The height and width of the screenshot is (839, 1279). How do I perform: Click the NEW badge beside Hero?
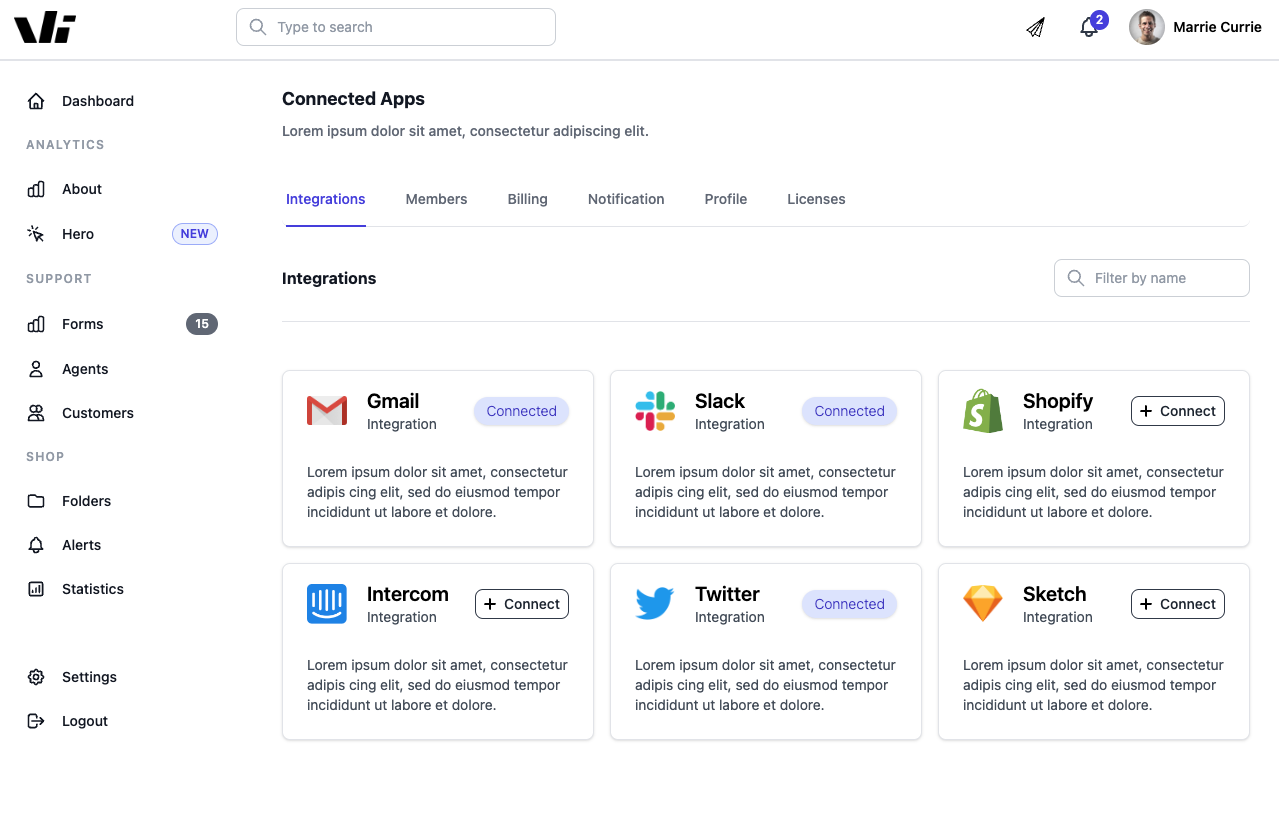(x=195, y=234)
